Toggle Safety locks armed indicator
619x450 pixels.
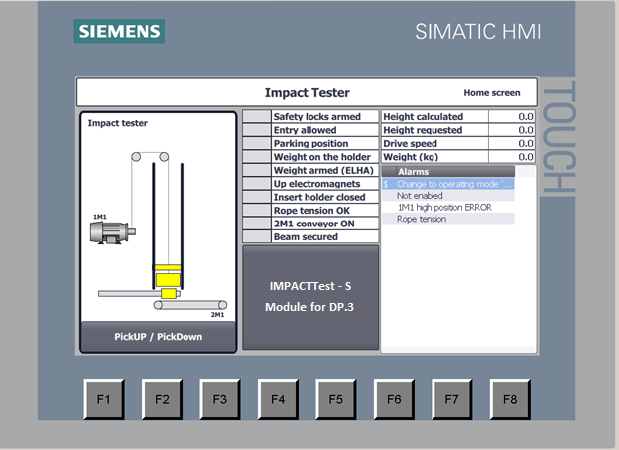click(257, 116)
